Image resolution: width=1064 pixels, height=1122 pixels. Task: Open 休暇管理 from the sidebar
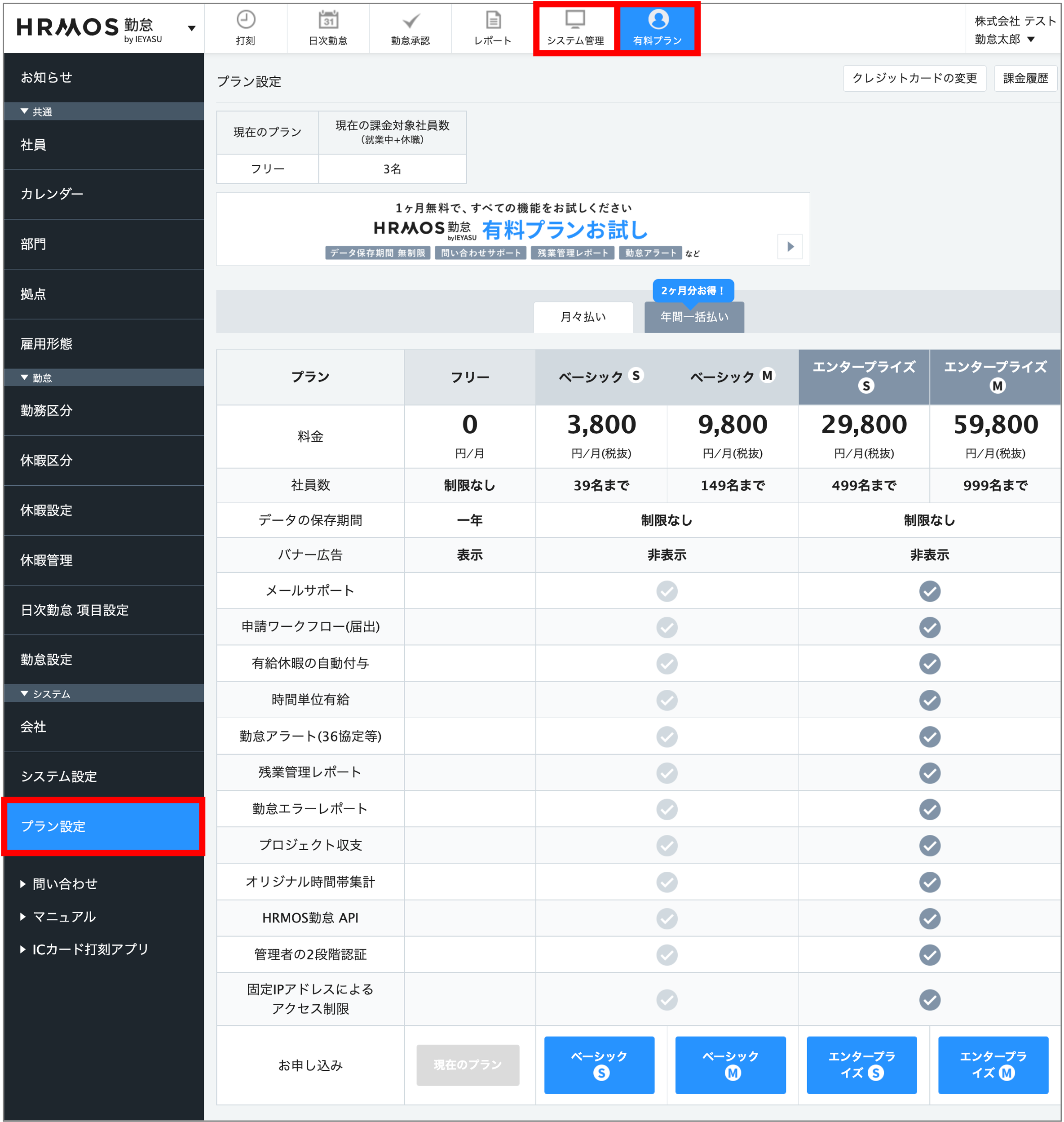click(47, 560)
